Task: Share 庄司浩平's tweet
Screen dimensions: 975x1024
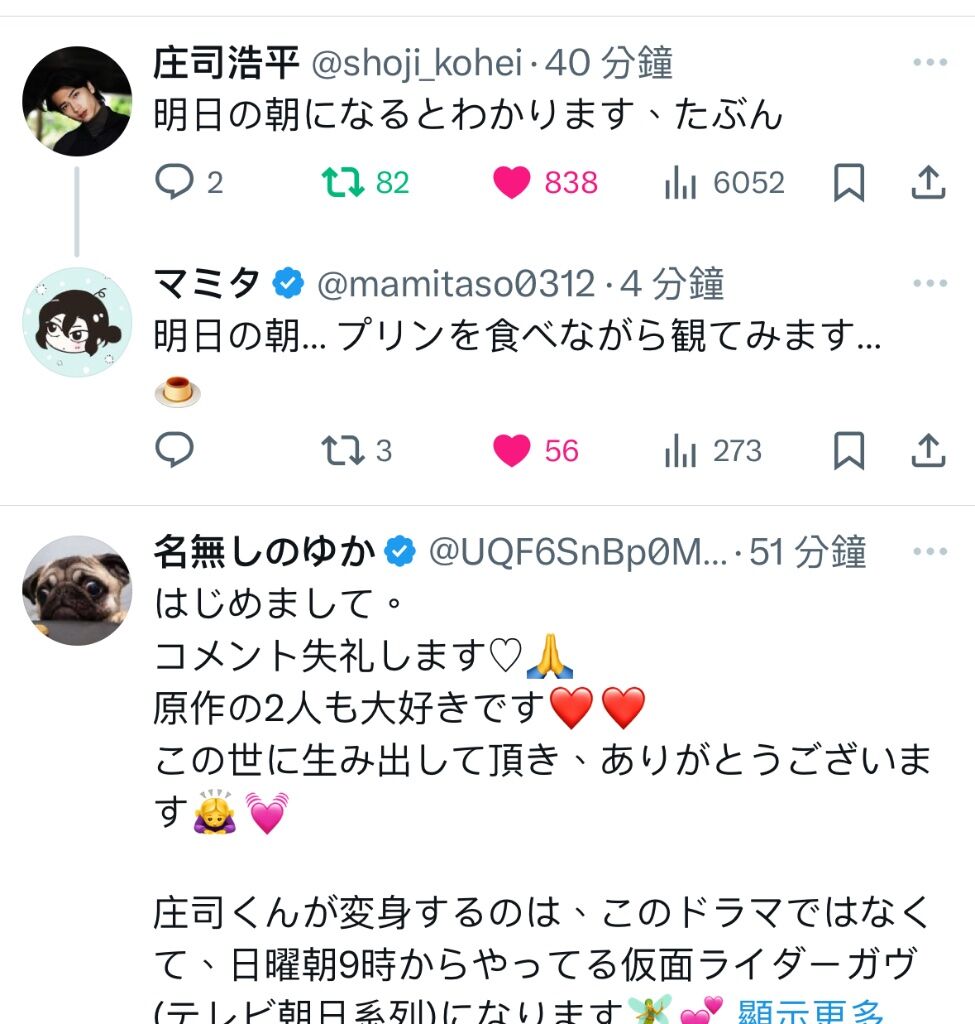Action: [x=928, y=182]
